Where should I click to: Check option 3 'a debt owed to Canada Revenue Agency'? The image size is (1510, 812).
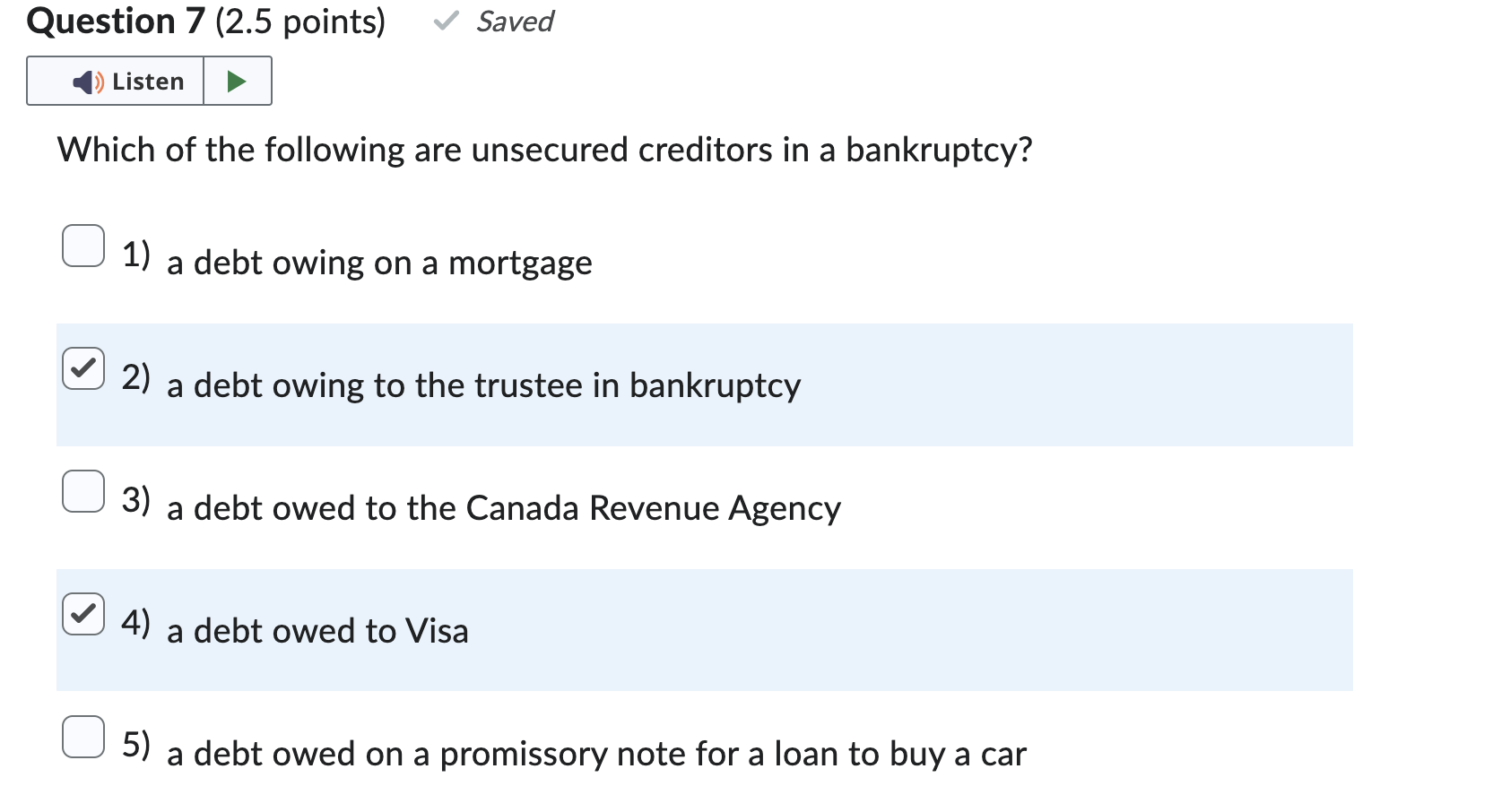(83, 490)
